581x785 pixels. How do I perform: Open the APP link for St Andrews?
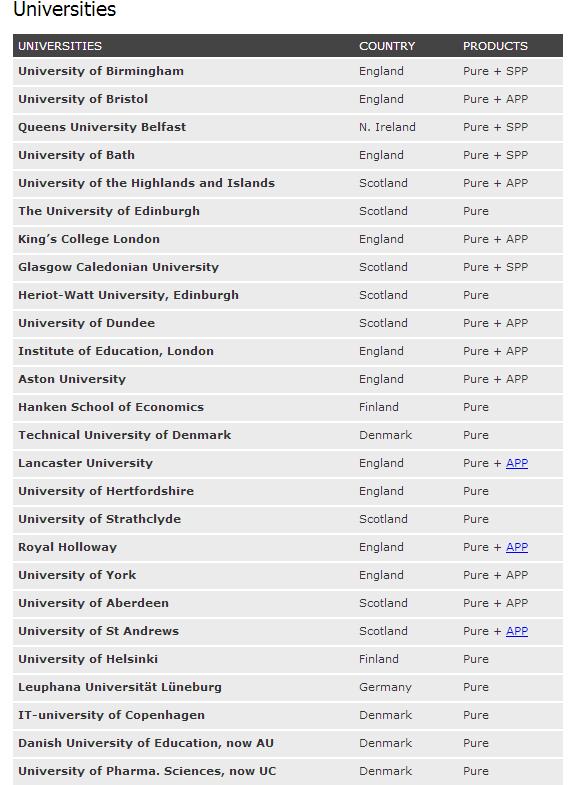coord(517,631)
